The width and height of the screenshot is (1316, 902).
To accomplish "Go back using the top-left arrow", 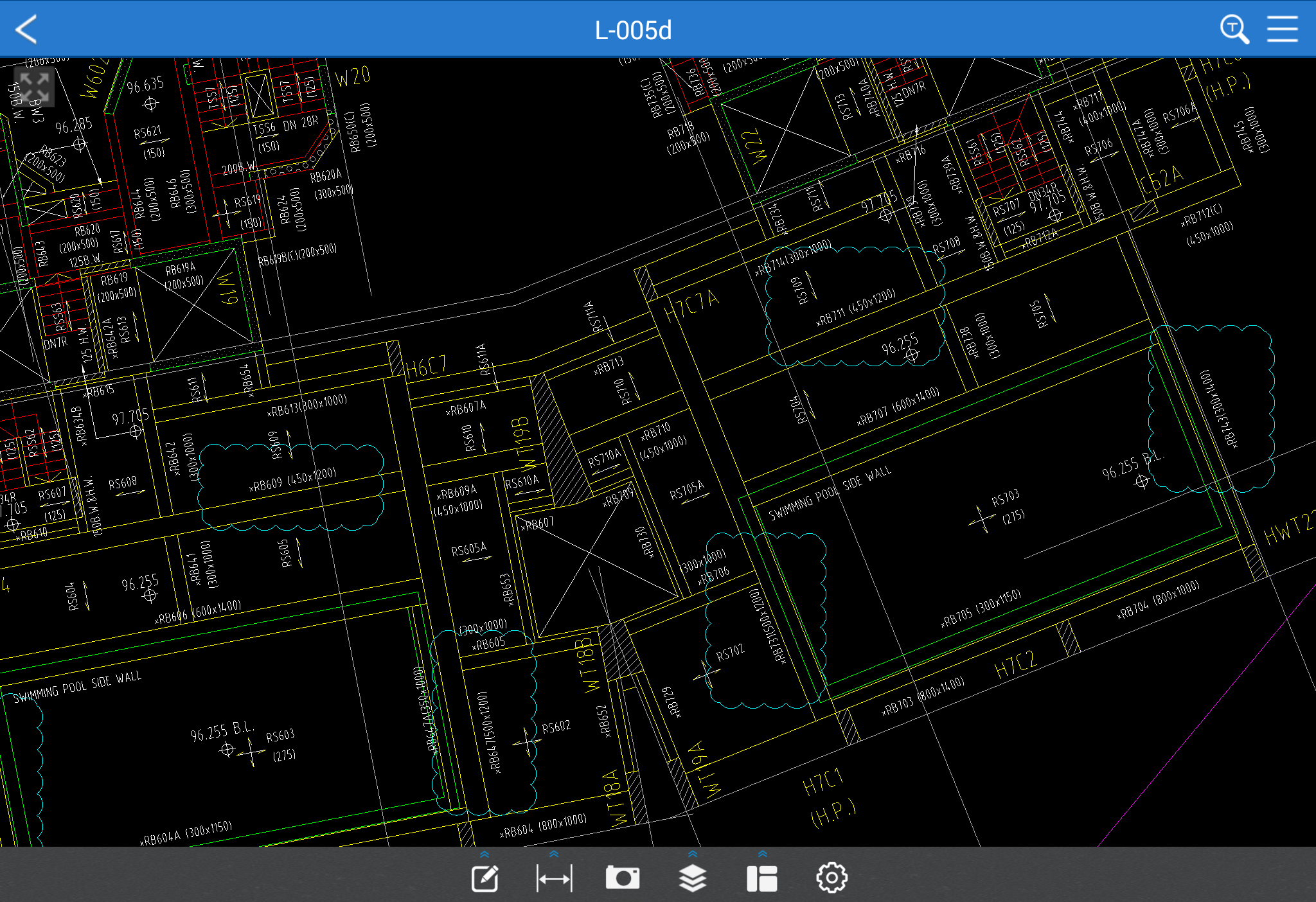I will coord(27,30).
